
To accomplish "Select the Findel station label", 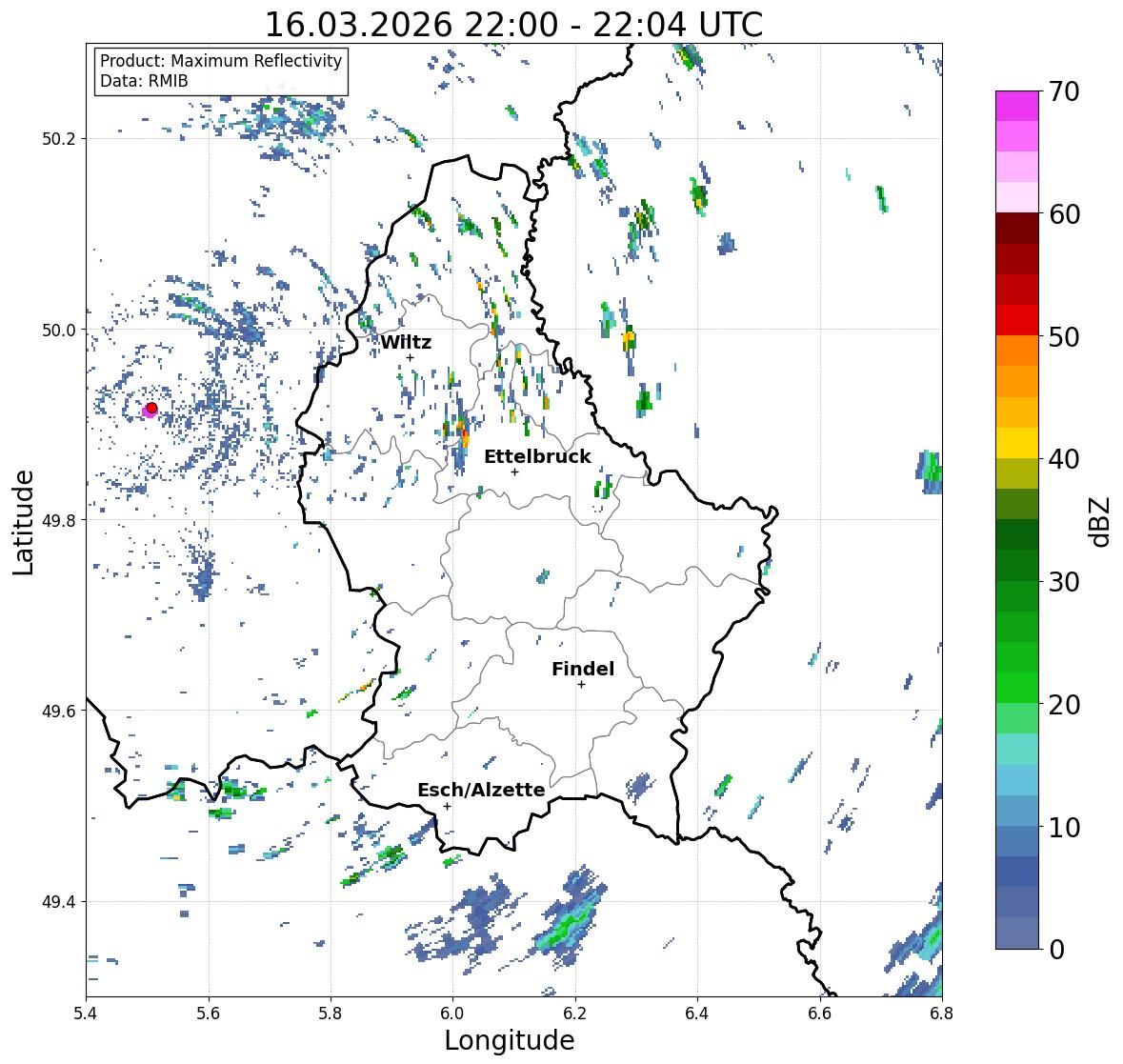I will (x=583, y=669).
